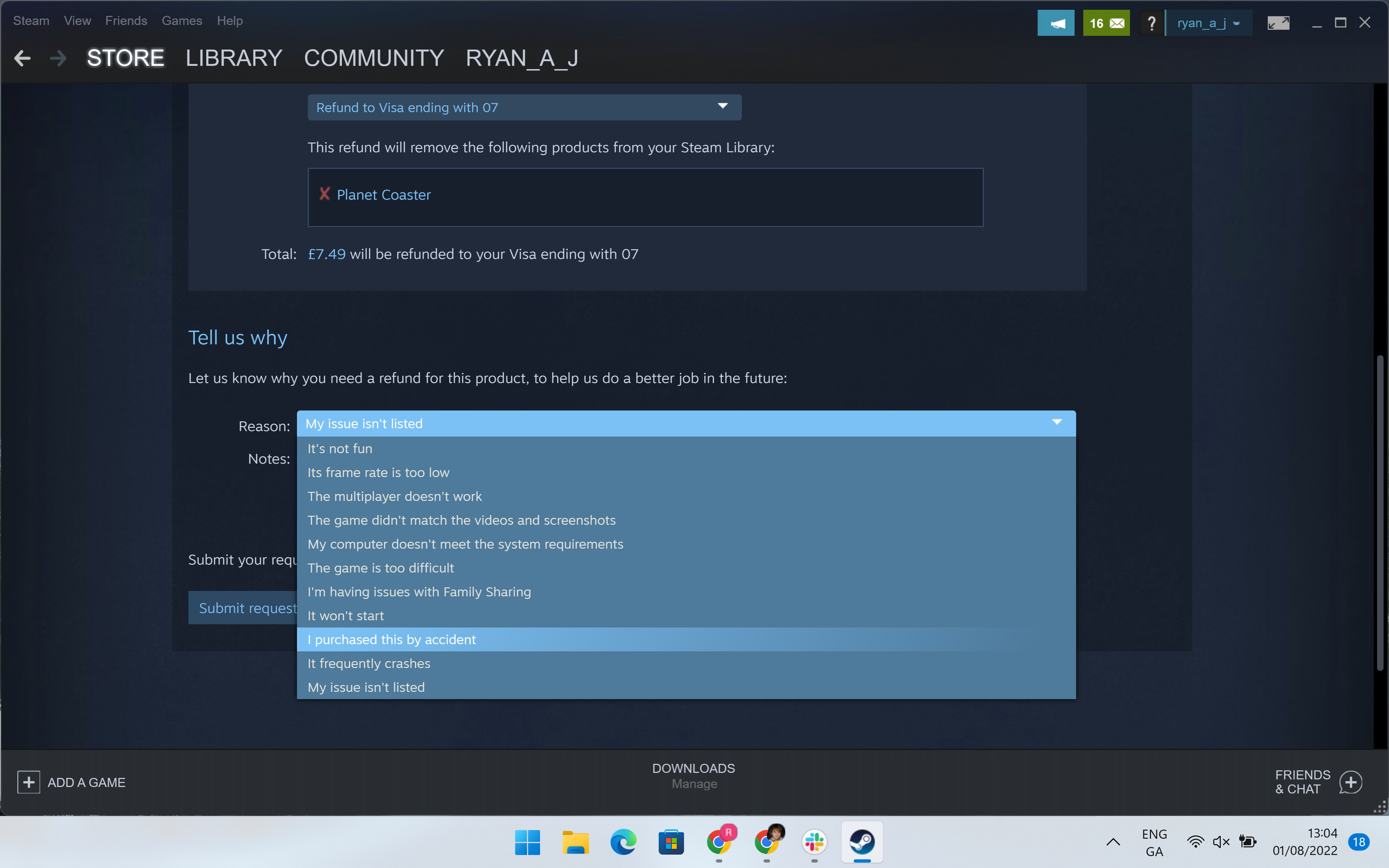Select "The game is too difficult"

(x=686, y=568)
